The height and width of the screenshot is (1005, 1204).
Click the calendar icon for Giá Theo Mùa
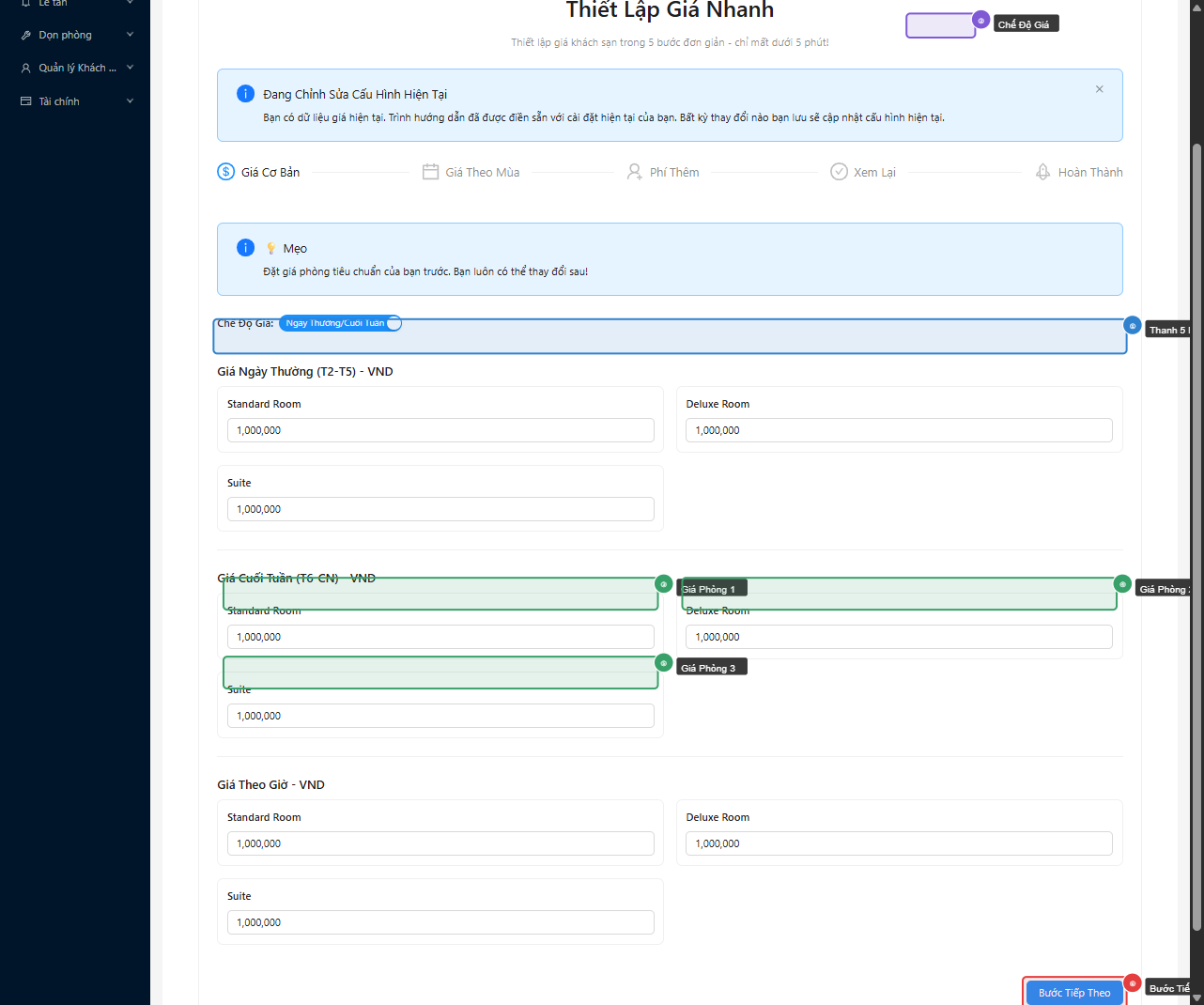pyautogui.click(x=430, y=172)
